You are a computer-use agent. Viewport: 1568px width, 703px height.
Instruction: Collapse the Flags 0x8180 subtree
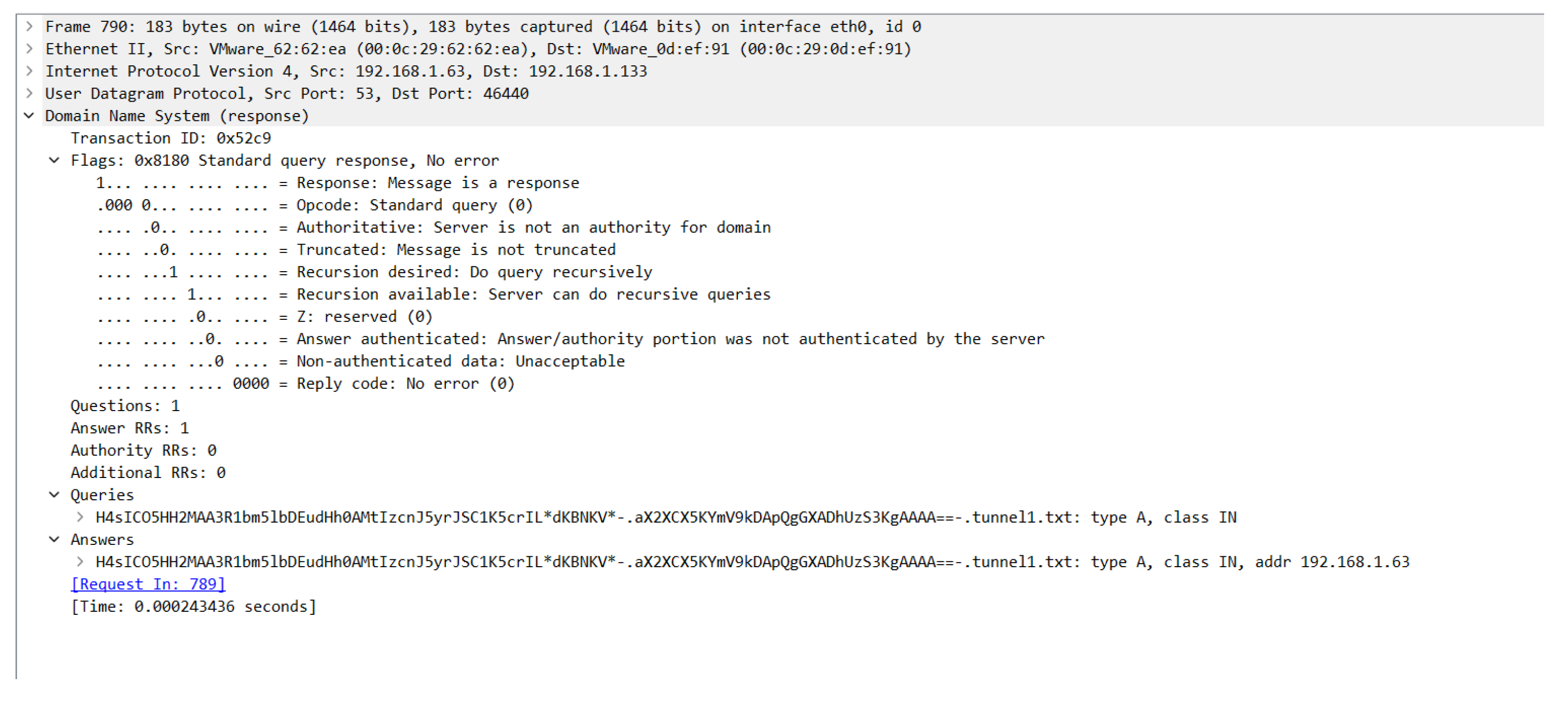[54, 161]
